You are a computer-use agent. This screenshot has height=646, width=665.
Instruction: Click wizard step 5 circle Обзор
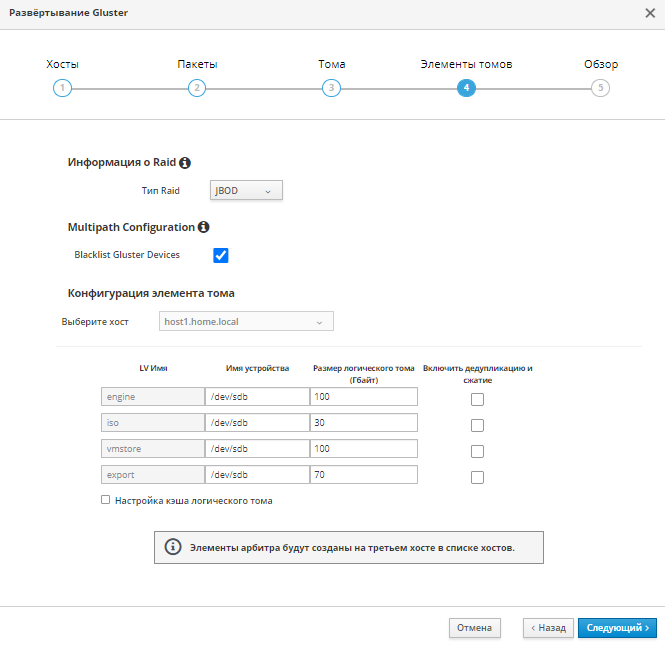click(x=600, y=88)
